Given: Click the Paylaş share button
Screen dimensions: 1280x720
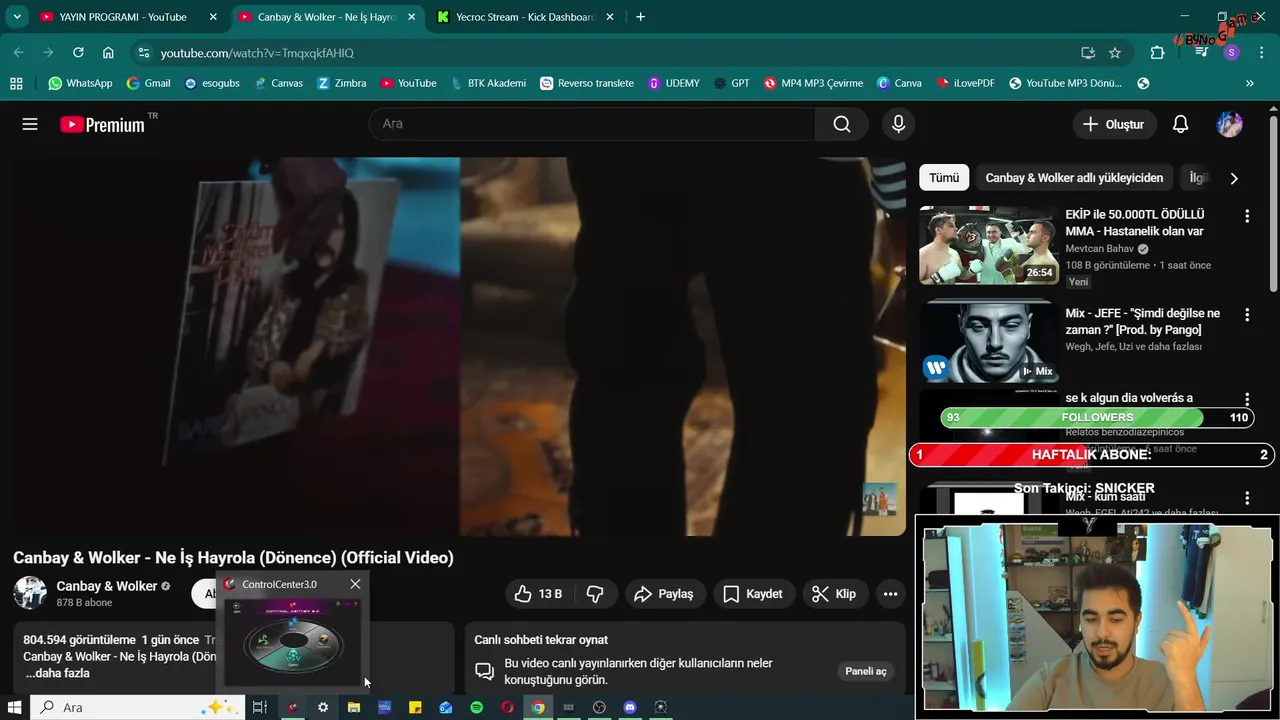Looking at the screenshot, I should click(x=665, y=594).
